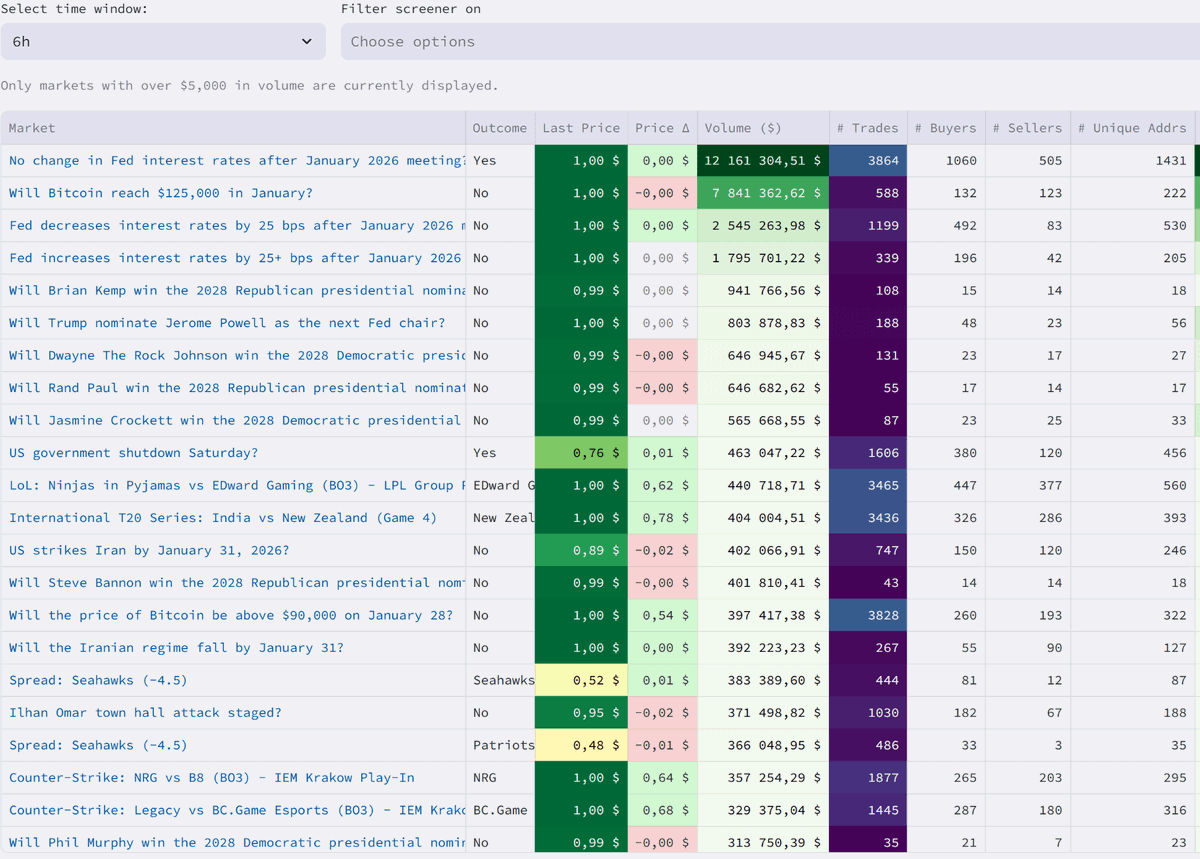This screenshot has height=859, width=1200.
Task: Sort by # Unique Addrs column header
Action: tap(1132, 128)
